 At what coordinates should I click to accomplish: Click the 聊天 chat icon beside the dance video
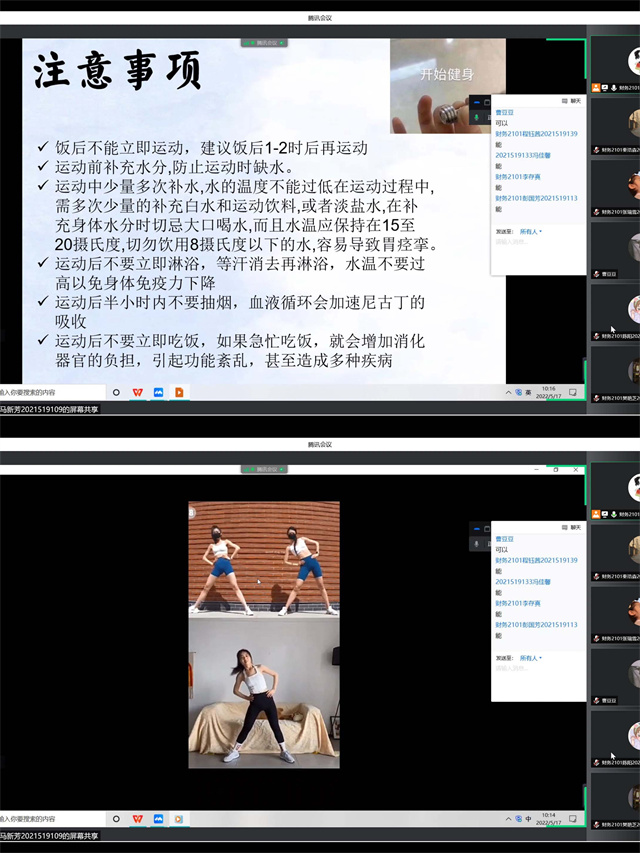(564, 528)
